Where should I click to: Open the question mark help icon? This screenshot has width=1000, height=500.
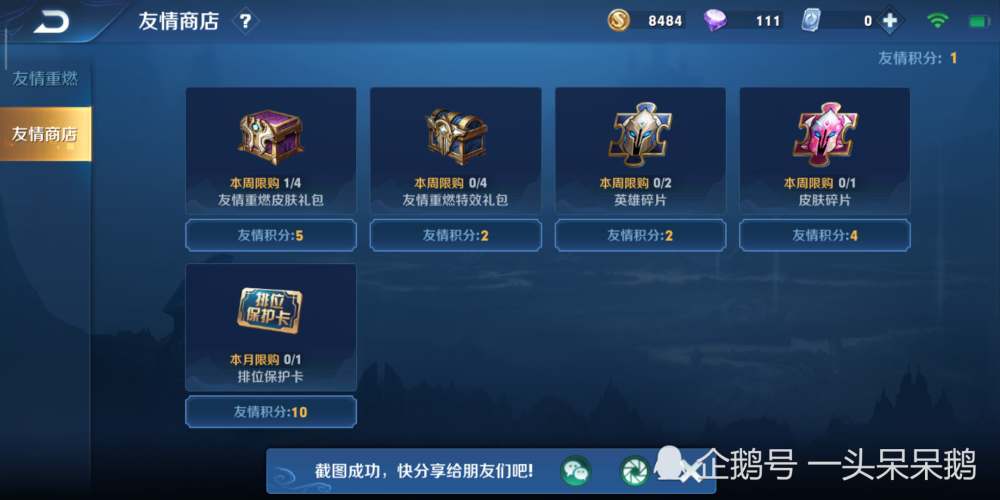tap(246, 22)
